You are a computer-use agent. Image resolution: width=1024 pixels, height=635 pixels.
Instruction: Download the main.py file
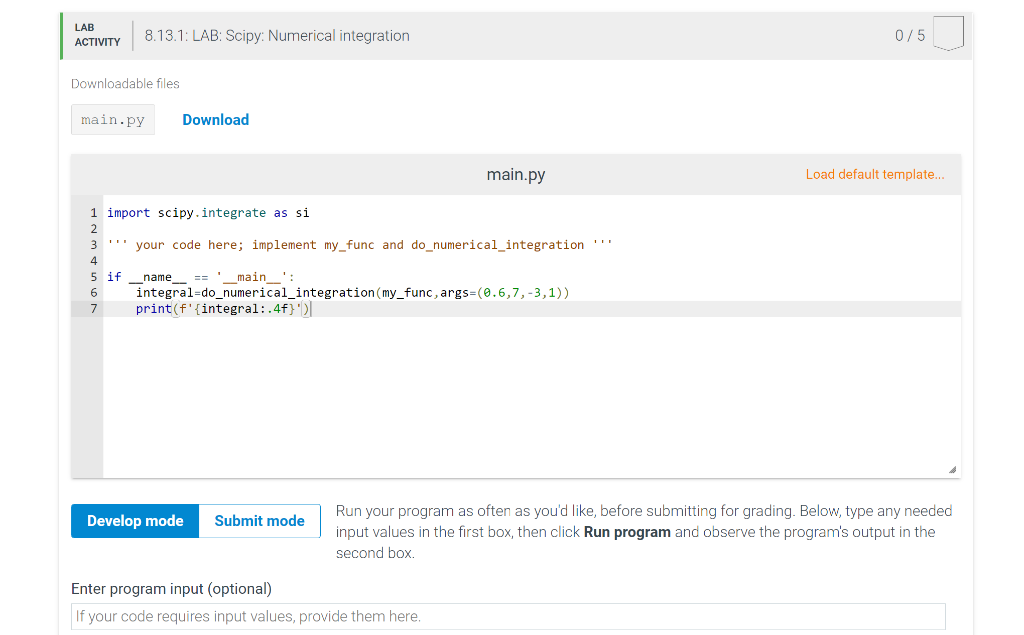pyautogui.click(x=215, y=119)
